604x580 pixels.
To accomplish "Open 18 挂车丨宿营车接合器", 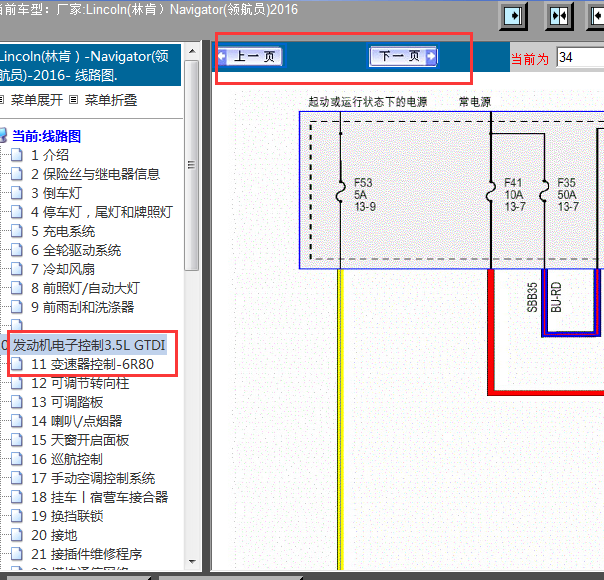I will coord(99,497).
